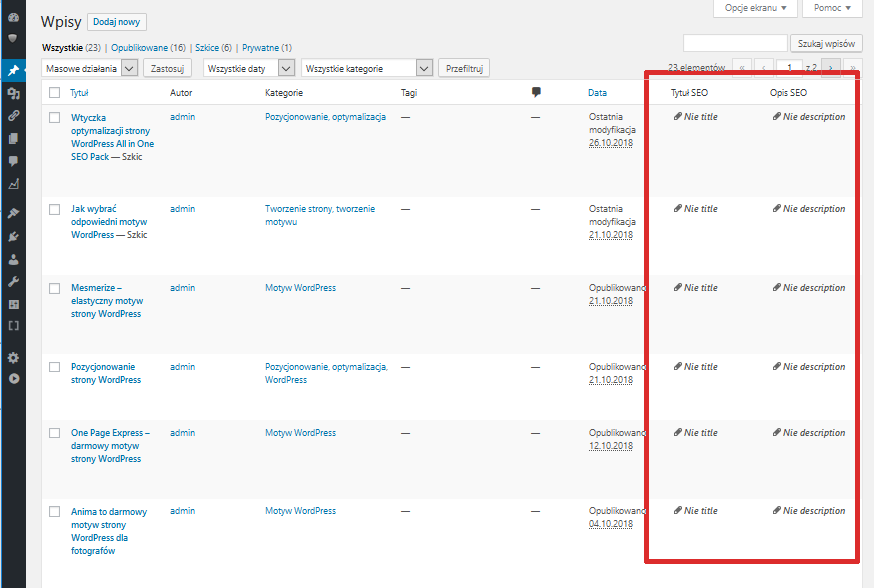This screenshot has width=874, height=588.
Task: Edit SEO description pencil for Wtyczka optymalizacji post
Action: pos(776,116)
